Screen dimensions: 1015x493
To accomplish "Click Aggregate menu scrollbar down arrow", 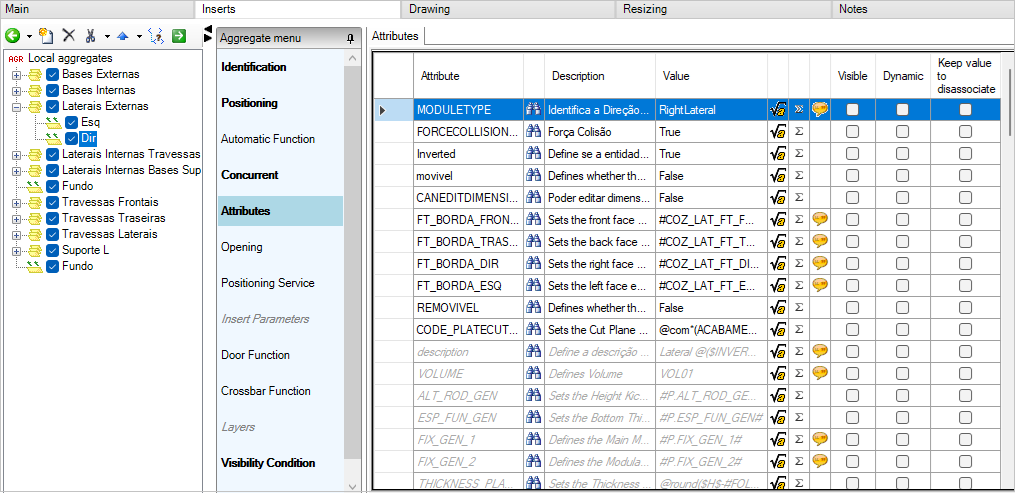I will 352,486.
